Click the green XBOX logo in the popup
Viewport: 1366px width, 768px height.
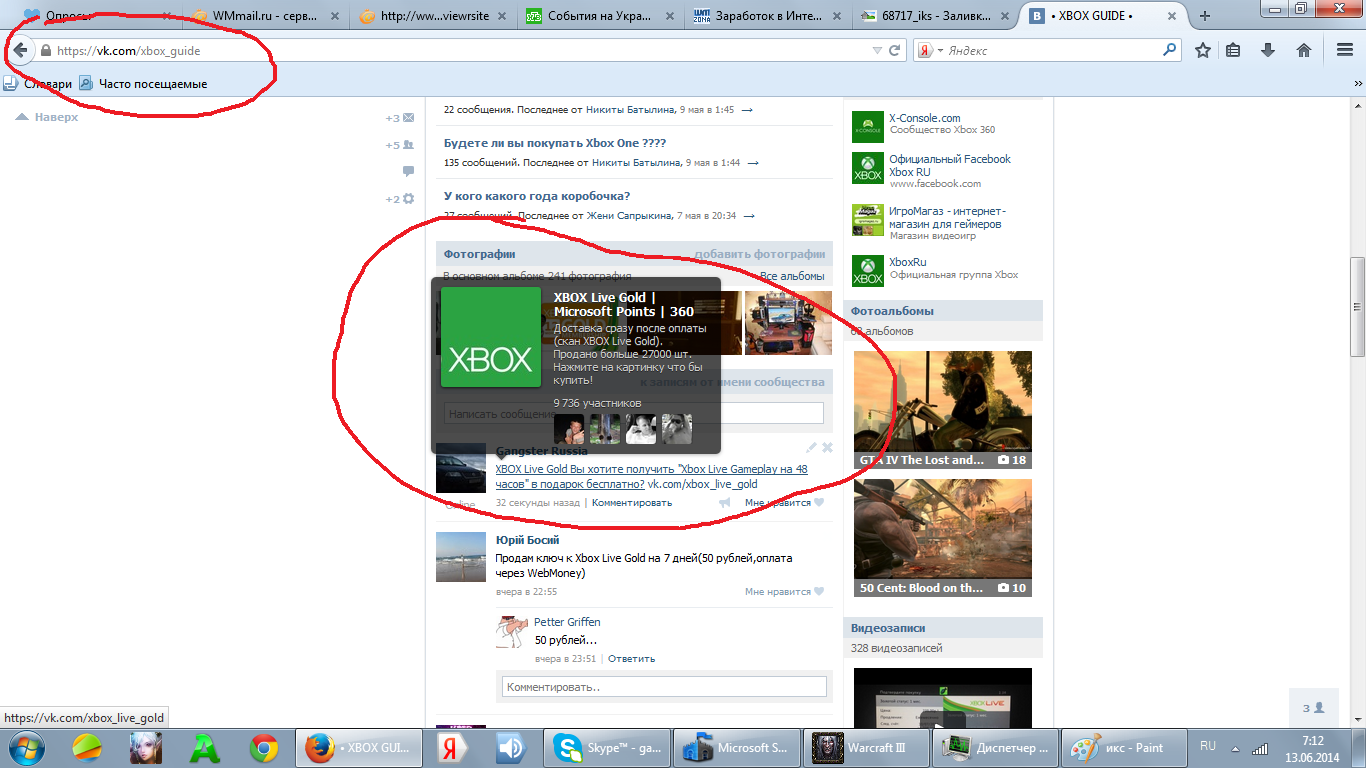click(x=491, y=338)
